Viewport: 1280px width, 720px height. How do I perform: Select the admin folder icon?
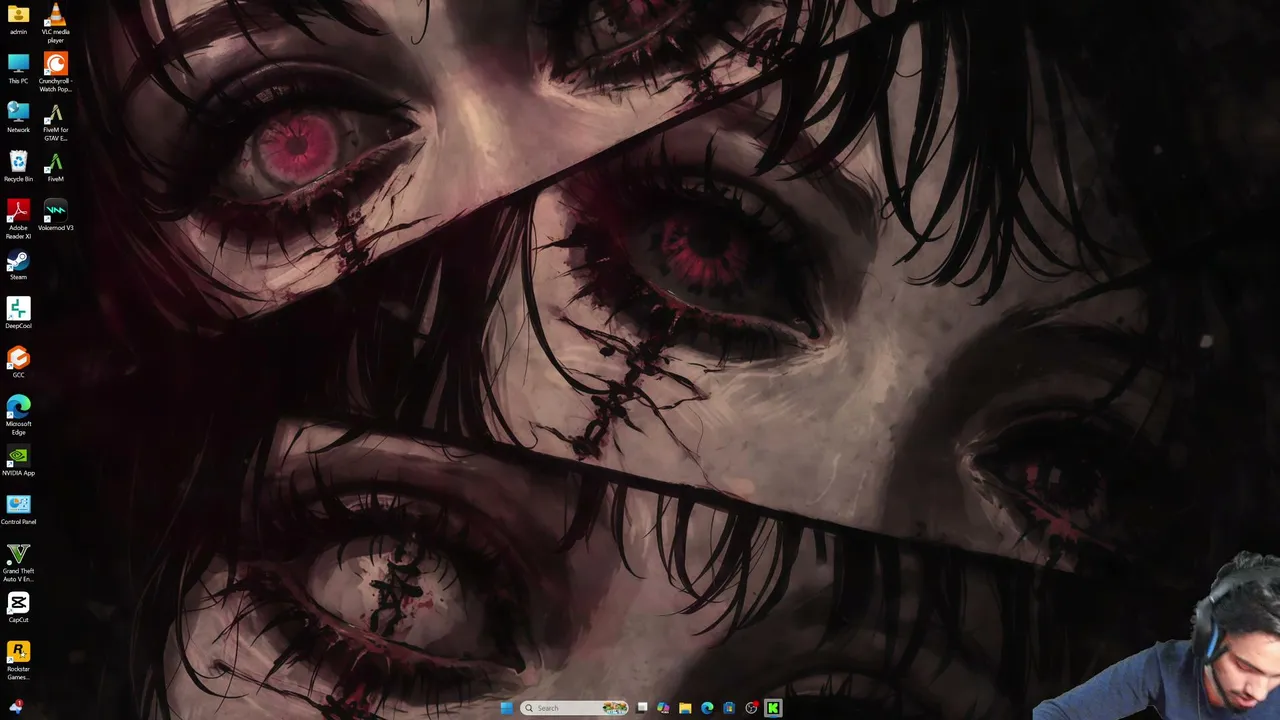18,20
